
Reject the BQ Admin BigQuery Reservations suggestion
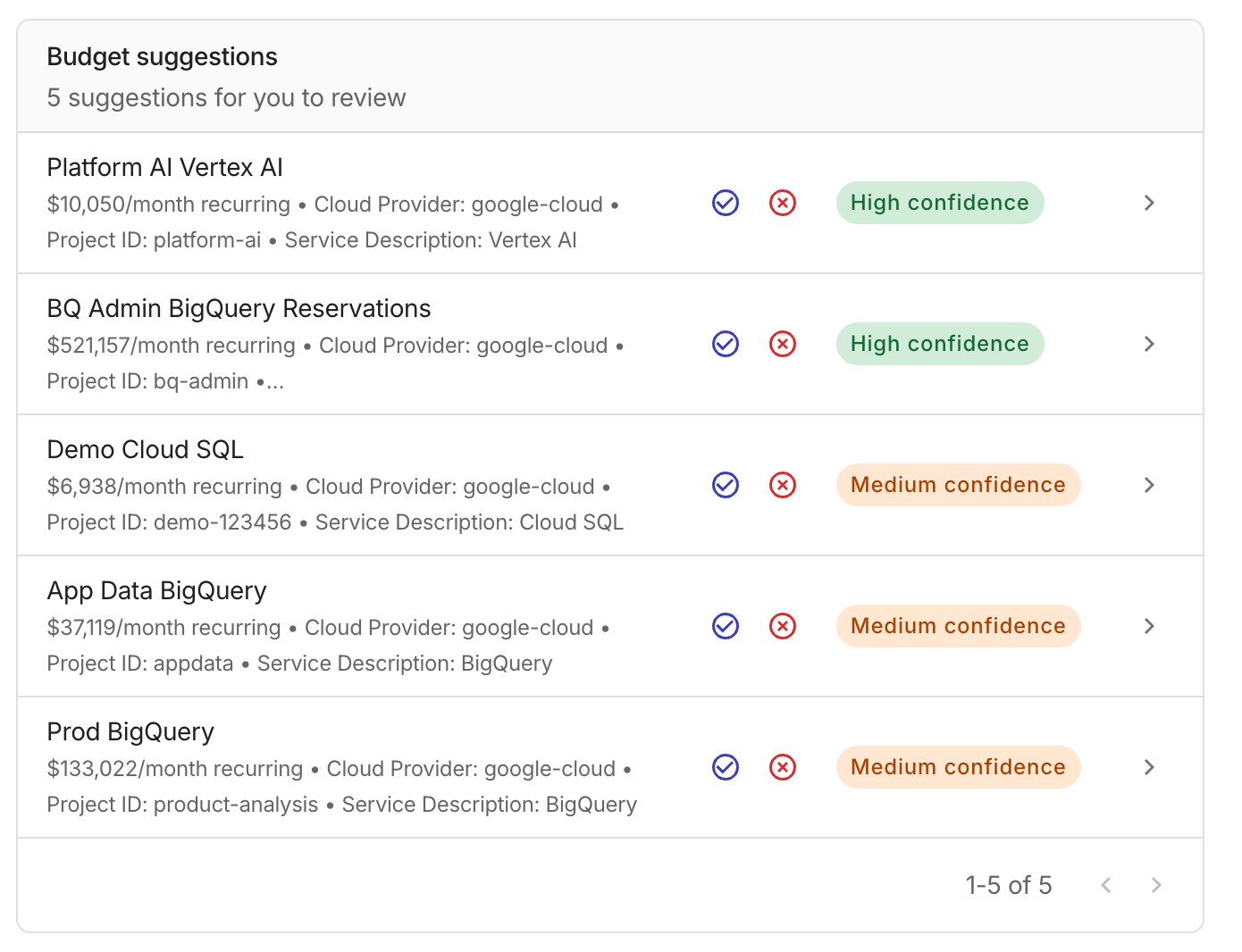pyautogui.click(x=783, y=344)
